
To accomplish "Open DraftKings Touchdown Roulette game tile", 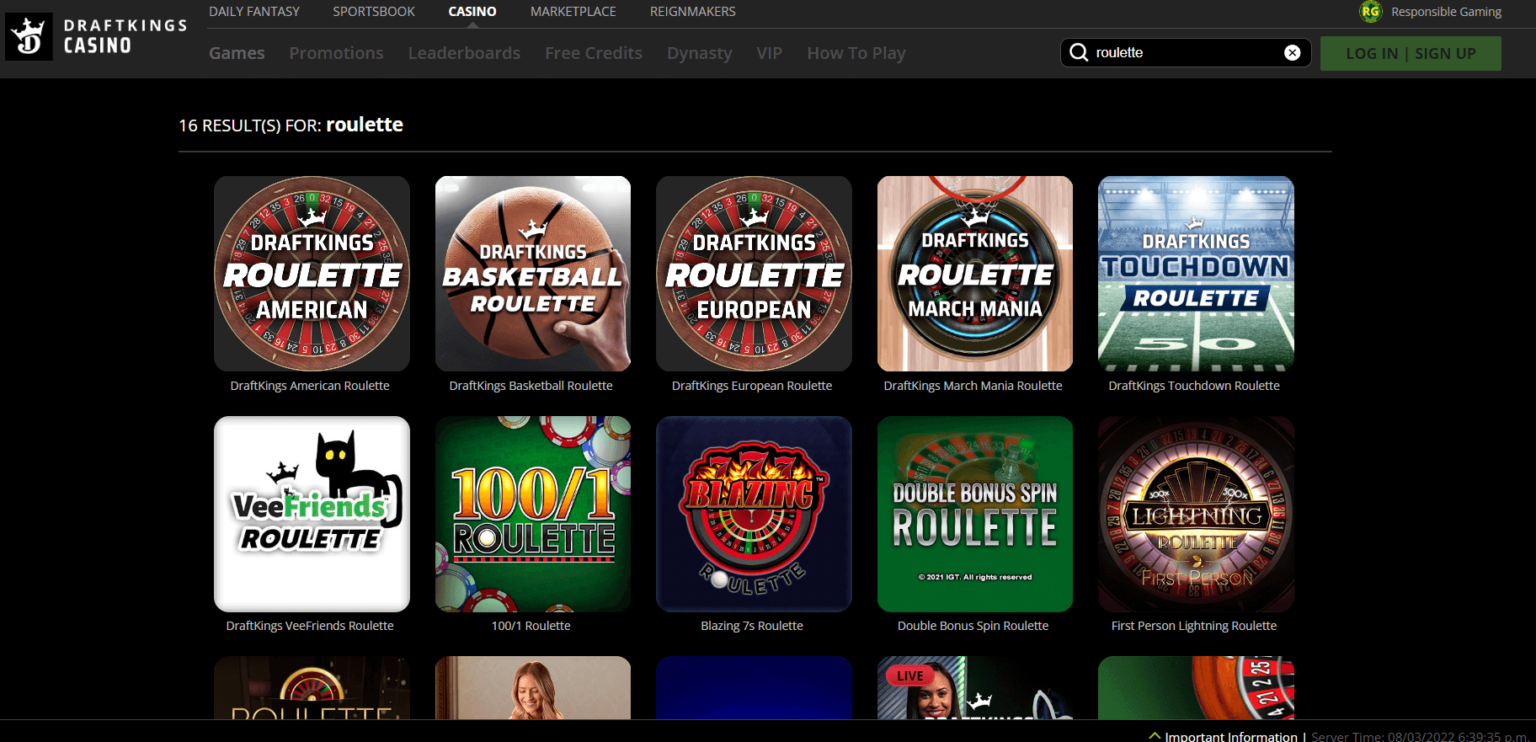I will point(1196,274).
